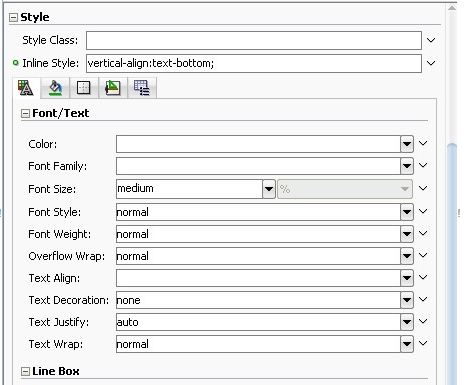
Task: Open the Border/Outline style tab icon
Action: click(113, 88)
